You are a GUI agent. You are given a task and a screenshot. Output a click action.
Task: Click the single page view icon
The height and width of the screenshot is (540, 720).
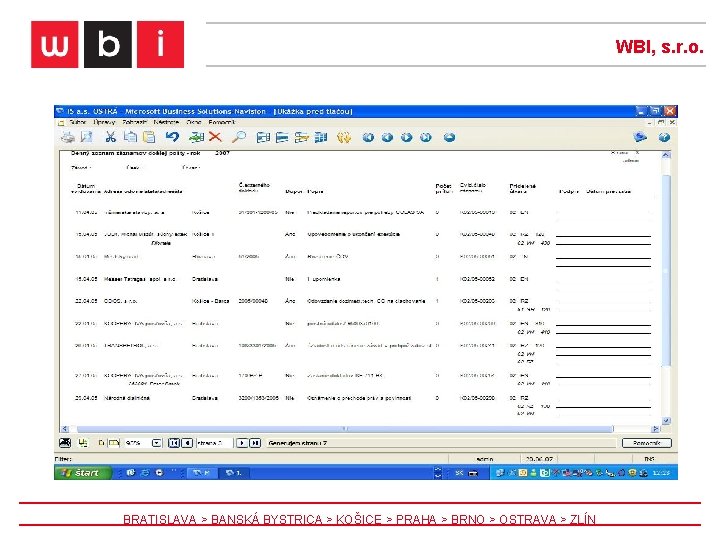point(101,443)
